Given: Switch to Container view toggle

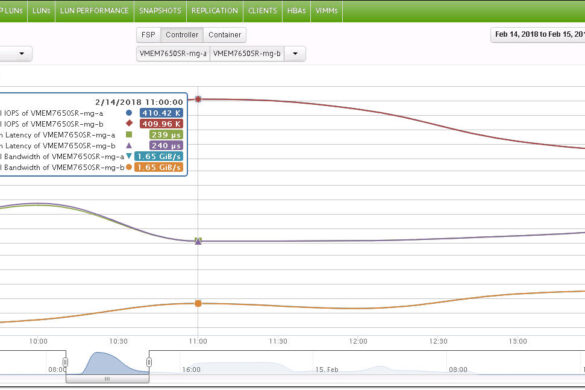Looking at the screenshot, I should [225, 35].
